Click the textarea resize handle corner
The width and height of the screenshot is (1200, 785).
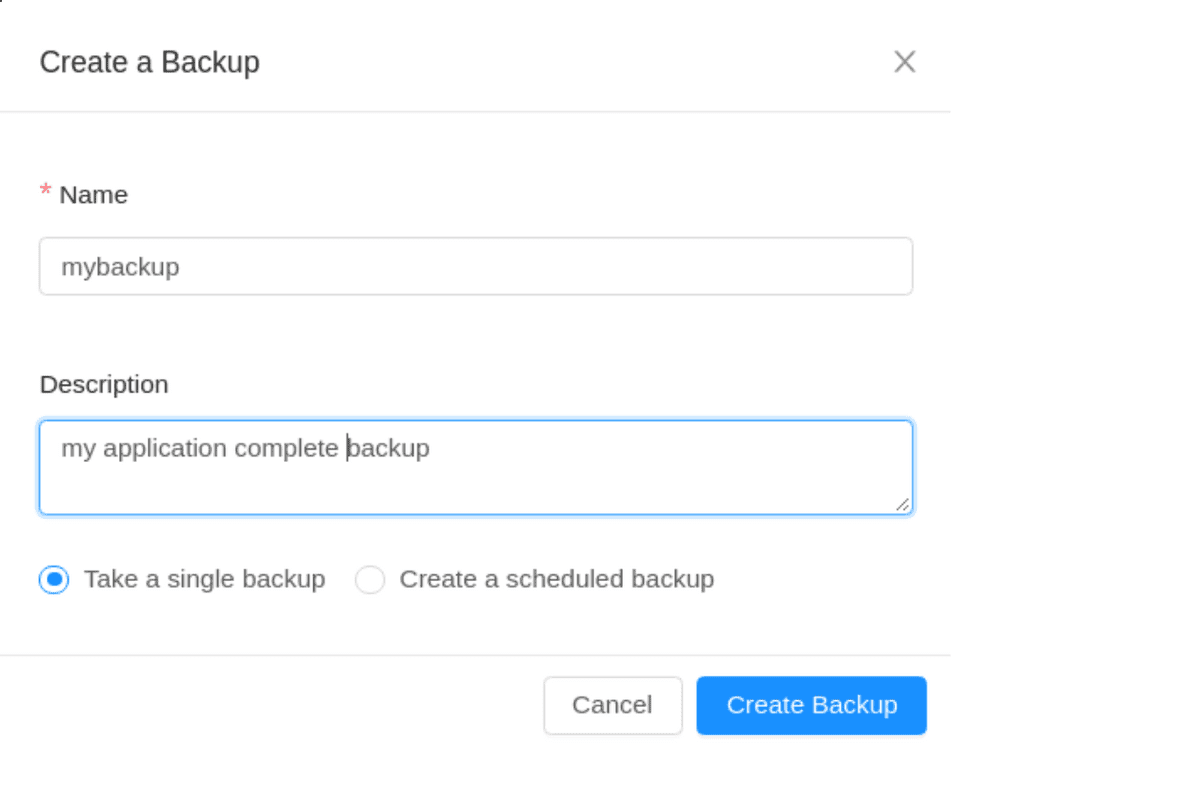(903, 505)
